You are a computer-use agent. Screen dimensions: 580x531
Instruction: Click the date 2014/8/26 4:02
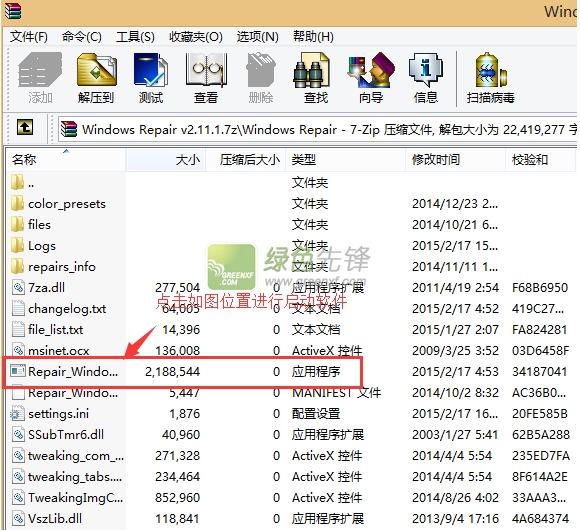(455, 498)
